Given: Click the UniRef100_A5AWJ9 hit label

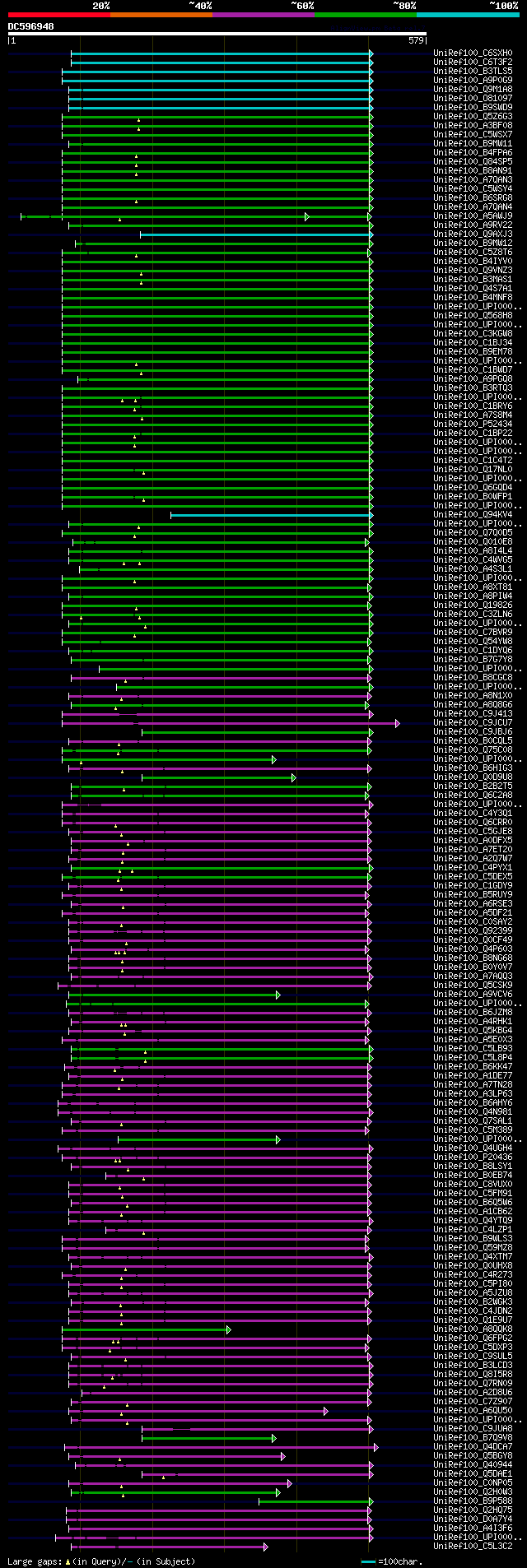Looking at the screenshot, I should [473, 216].
